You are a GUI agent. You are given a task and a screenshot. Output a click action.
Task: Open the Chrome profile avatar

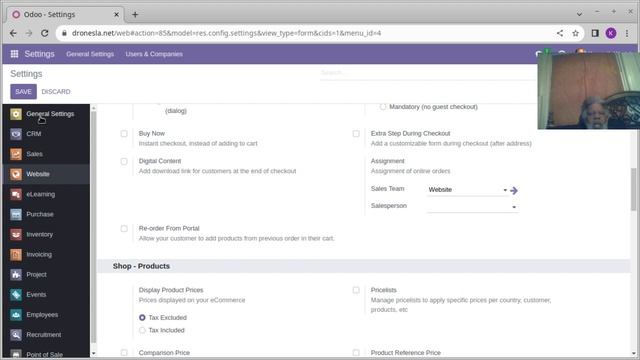tap(611, 33)
